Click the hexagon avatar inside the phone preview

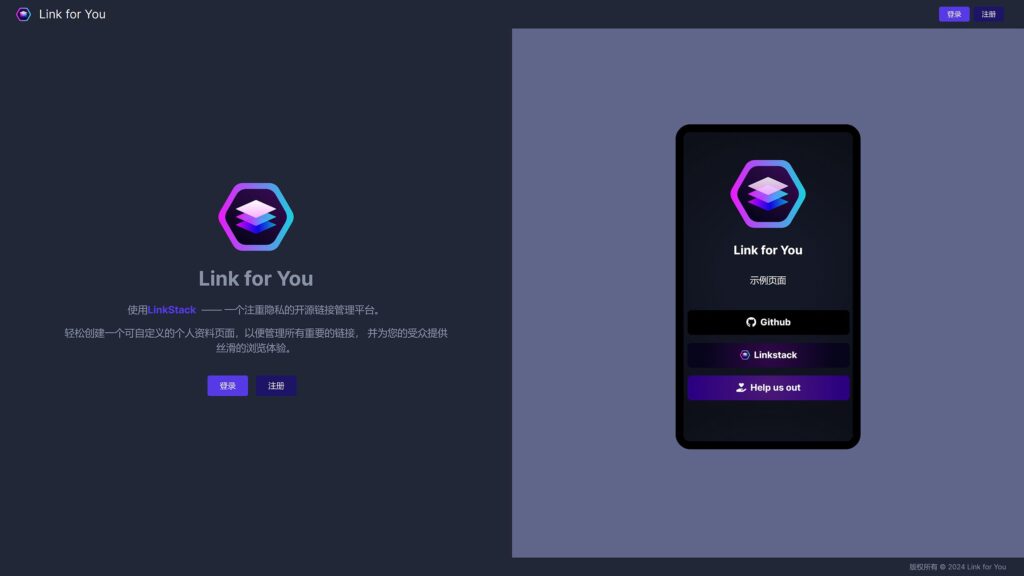click(768, 194)
